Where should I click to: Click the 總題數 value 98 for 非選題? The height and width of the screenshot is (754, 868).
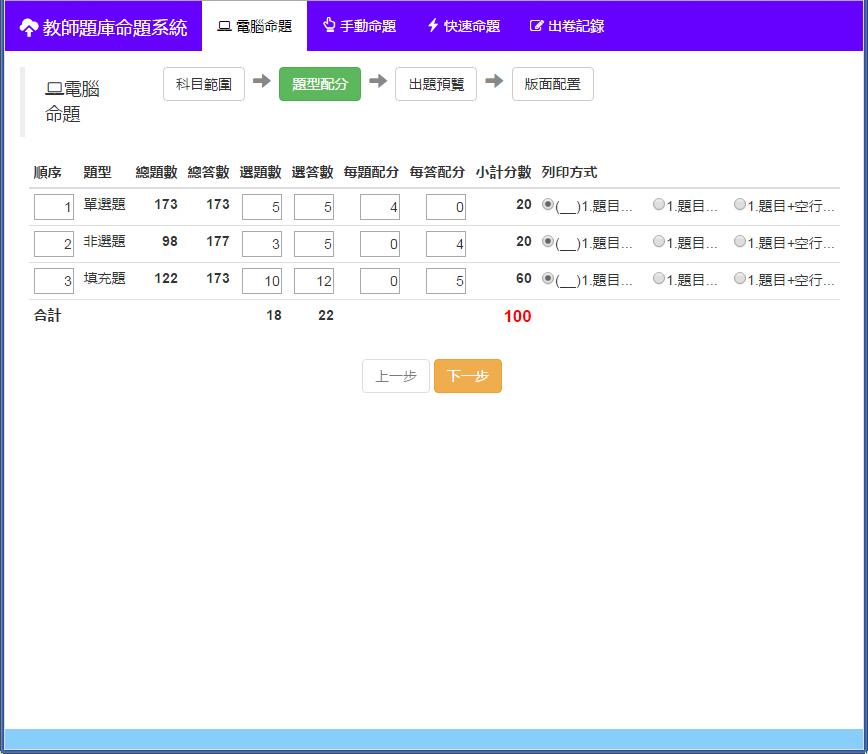[x=170, y=241]
